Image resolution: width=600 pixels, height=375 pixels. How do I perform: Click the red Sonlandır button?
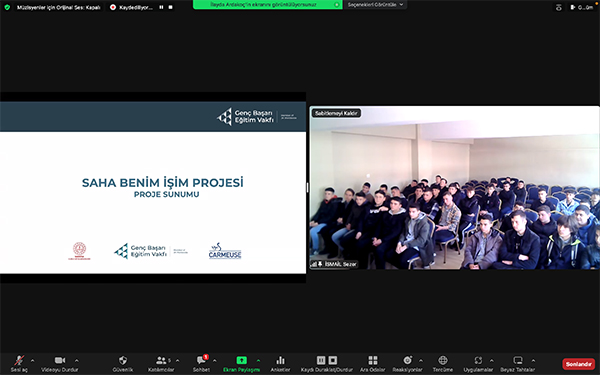click(x=579, y=364)
